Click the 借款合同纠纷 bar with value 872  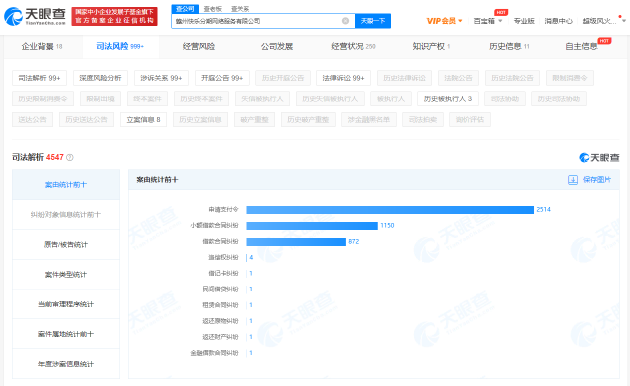click(296, 242)
